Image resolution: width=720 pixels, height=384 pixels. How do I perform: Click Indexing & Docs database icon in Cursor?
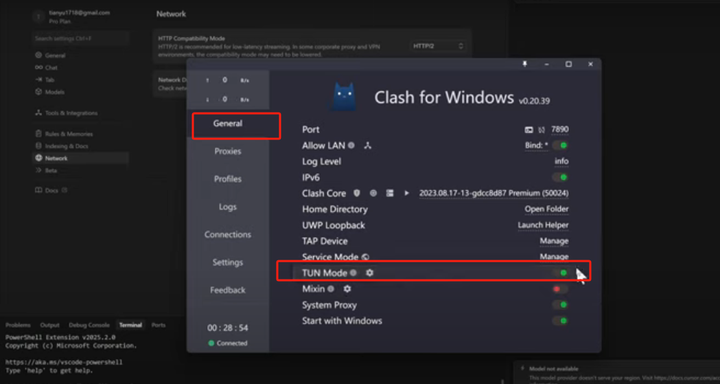pyautogui.click(x=39, y=146)
